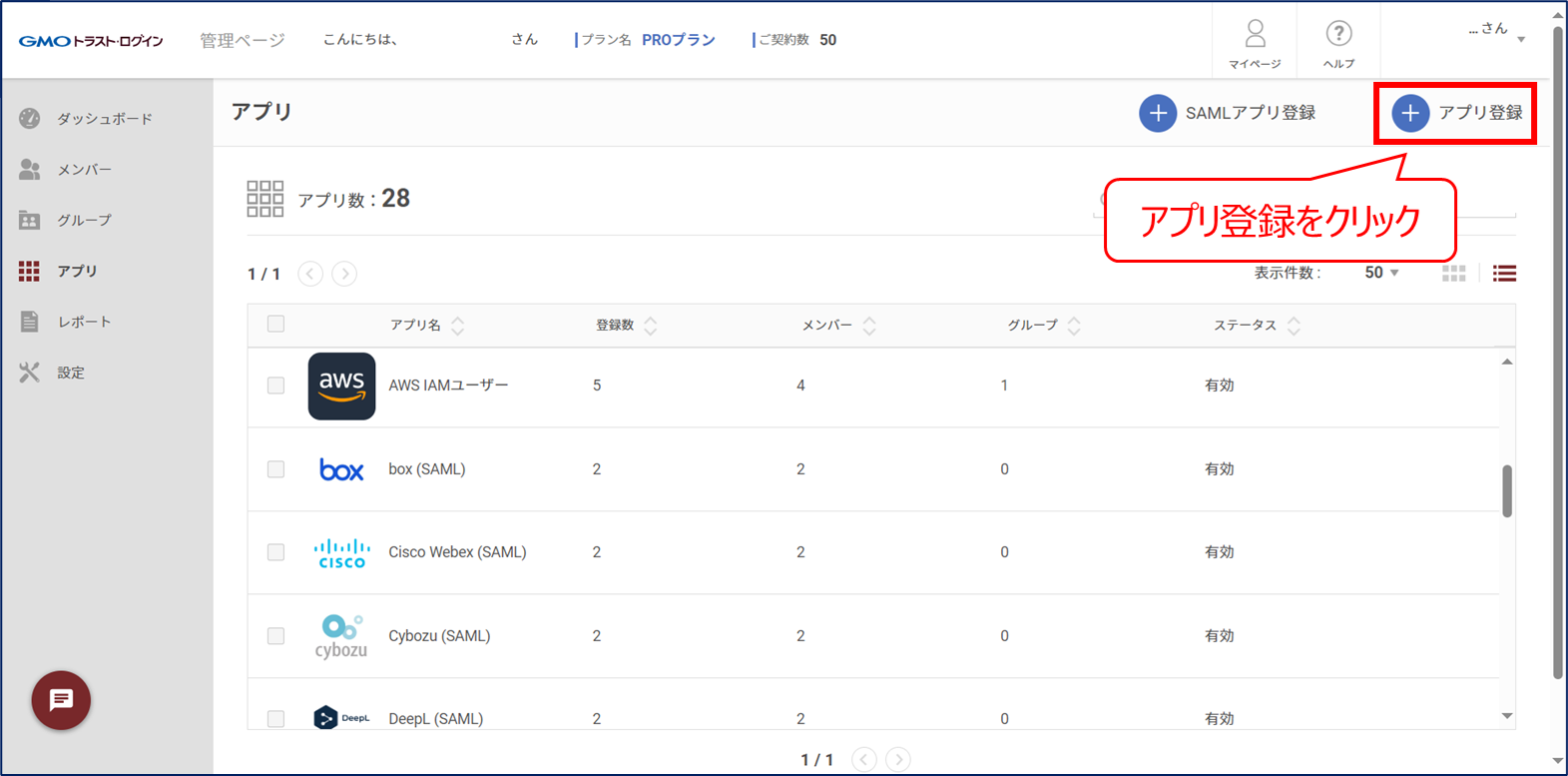Click the アプリ登録 plus icon
This screenshot has width=1568, height=776.
coord(1410,113)
